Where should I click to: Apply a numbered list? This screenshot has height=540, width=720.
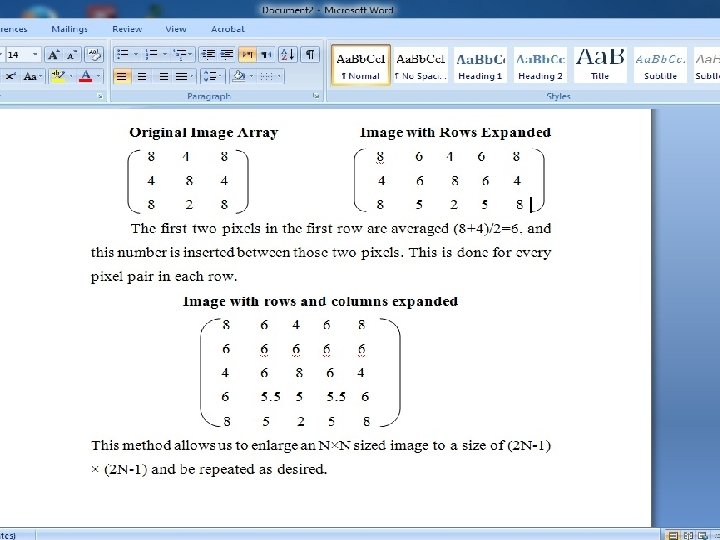pos(151,55)
